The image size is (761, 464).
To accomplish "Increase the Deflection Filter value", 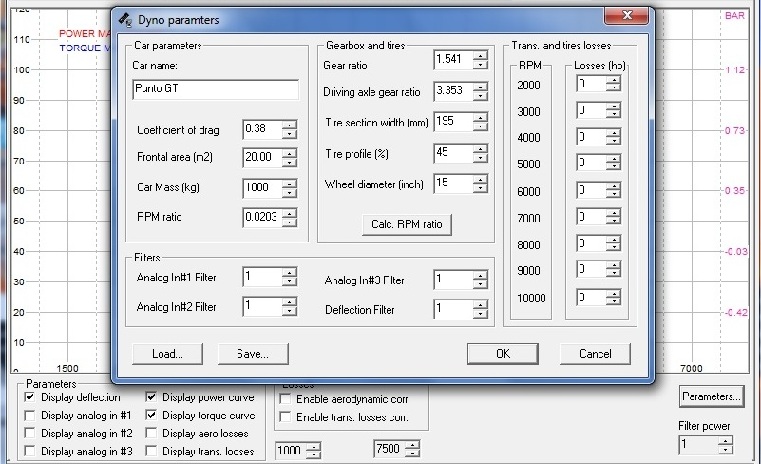I will (481, 305).
